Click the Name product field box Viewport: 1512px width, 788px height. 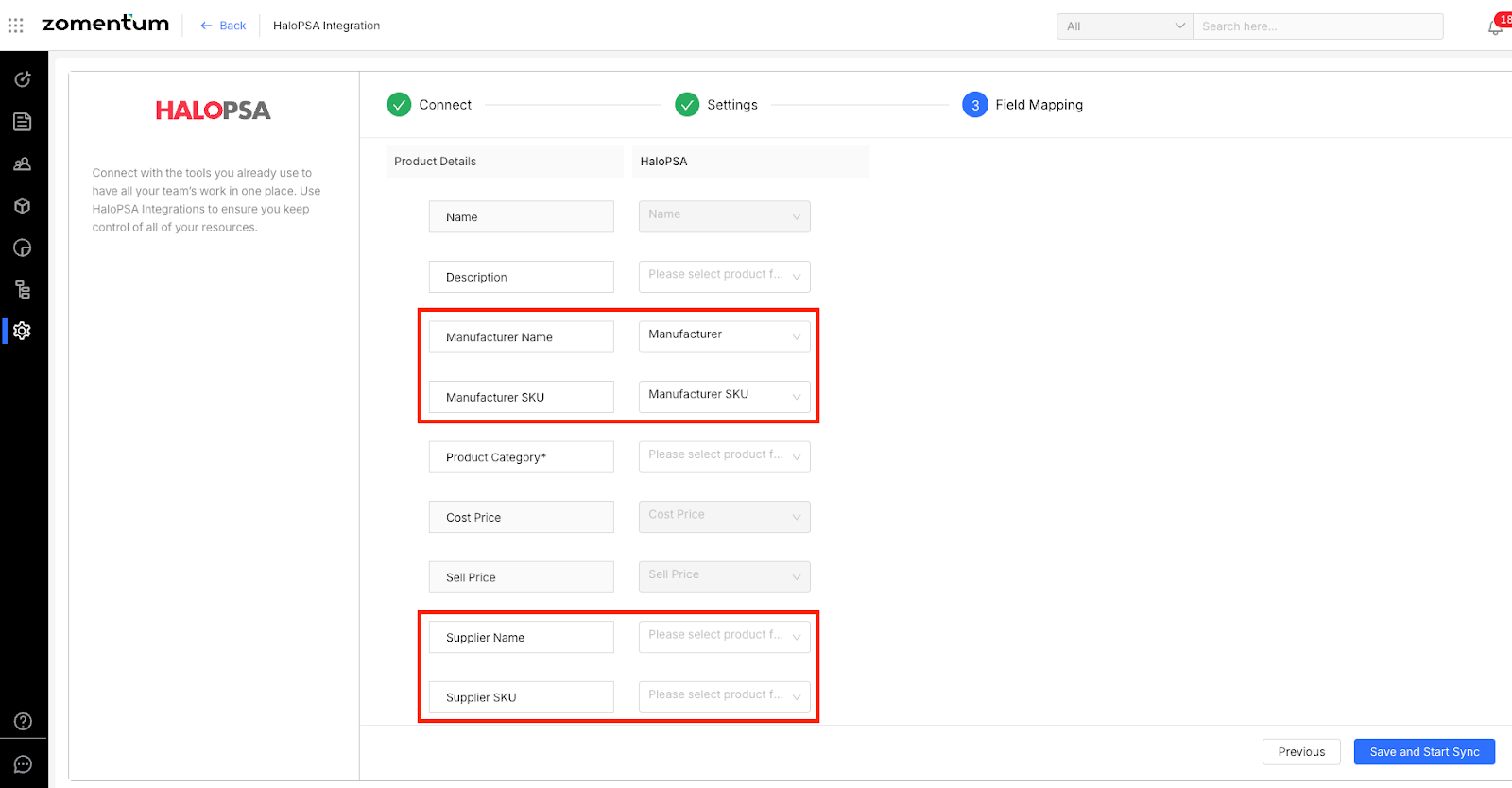point(522,217)
